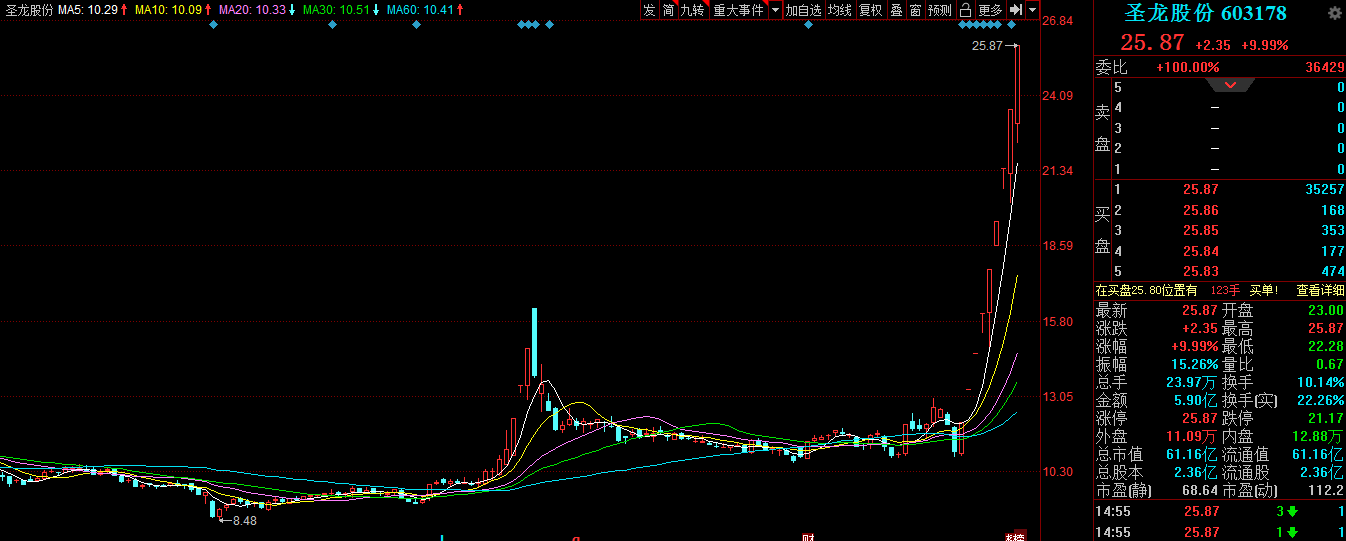Click 加自选 to add to watchlist
This screenshot has height=541, width=1346.
tap(803, 10)
